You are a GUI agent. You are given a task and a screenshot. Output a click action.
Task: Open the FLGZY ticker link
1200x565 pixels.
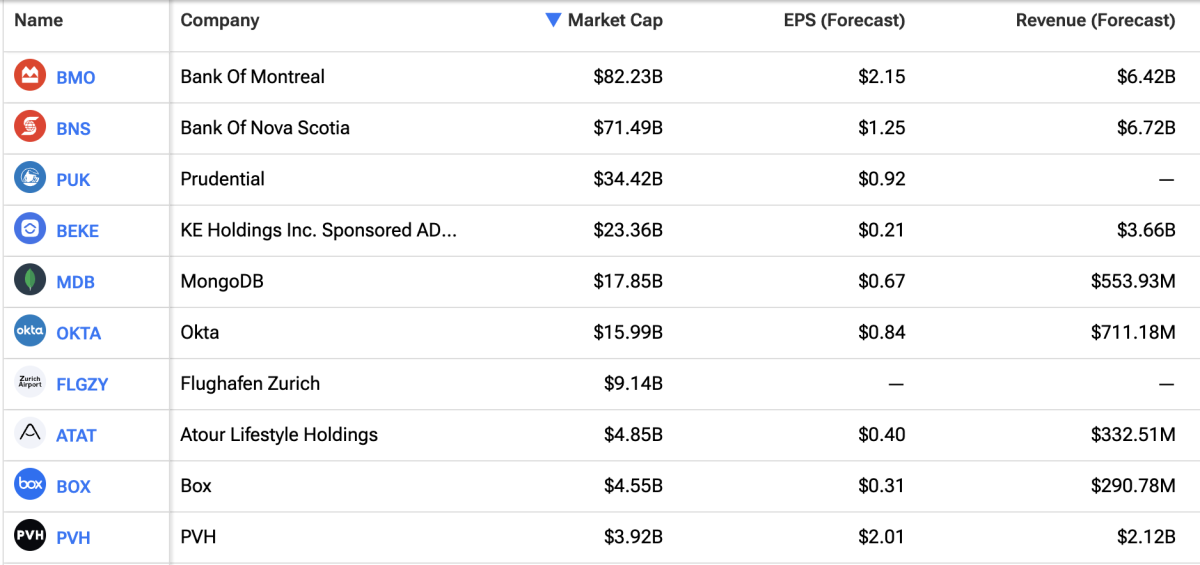point(82,384)
